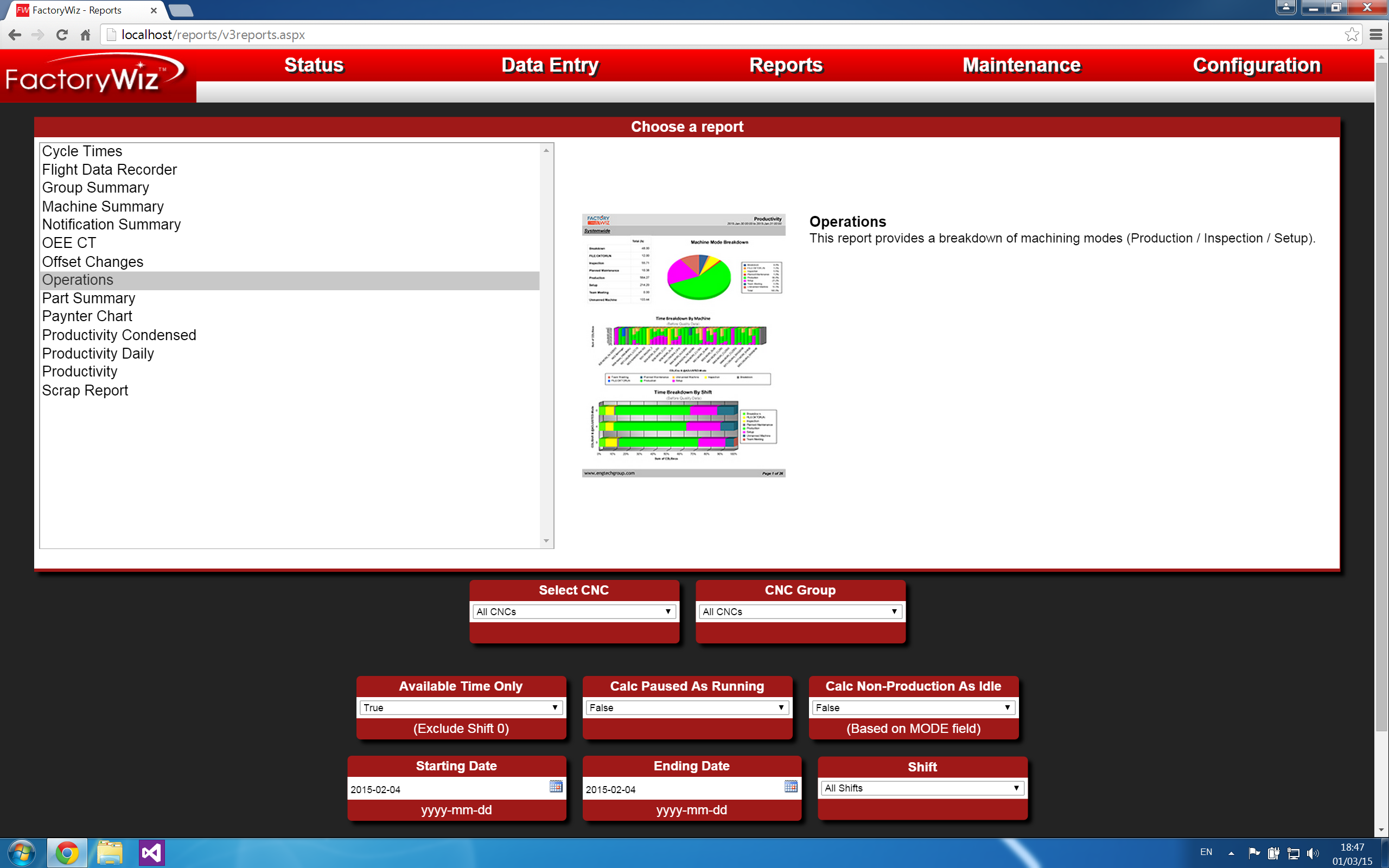Screen dimensions: 1389x868
Task: Expand the Available Time Only dropdown
Action: coord(461,707)
